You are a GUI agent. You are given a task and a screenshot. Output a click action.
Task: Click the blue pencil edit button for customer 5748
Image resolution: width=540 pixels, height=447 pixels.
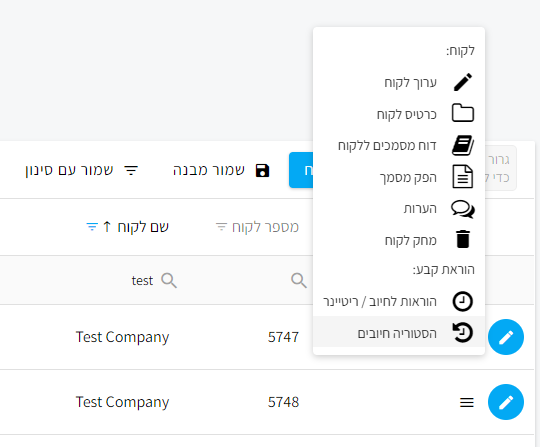coord(506,402)
